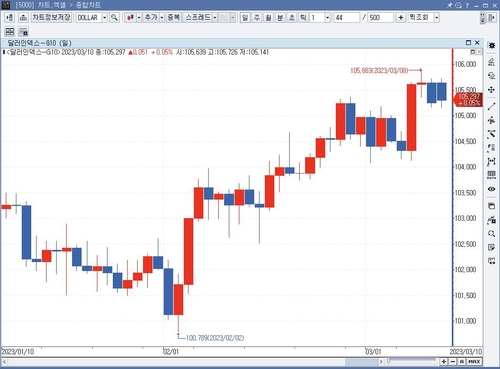Select the trend line drawing tool
This screenshot has height=369, width=500.
[491, 106]
